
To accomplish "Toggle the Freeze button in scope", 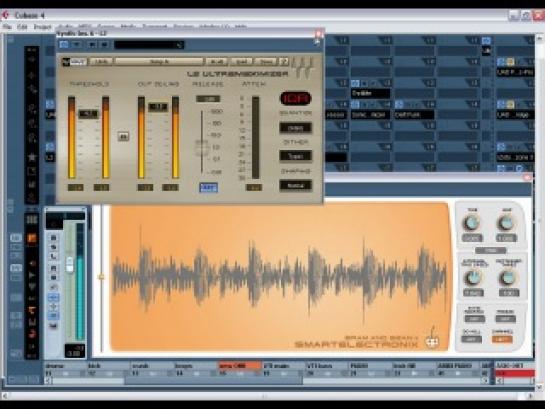I will [505, 319].
